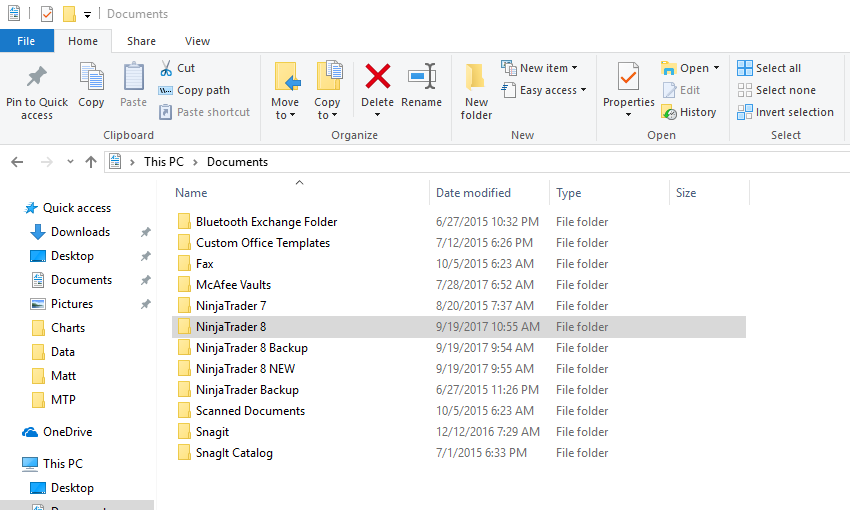850x510 pixels.
Task: Expand breadcrumb chevron after This PC
Action: [x=195, y=162]
